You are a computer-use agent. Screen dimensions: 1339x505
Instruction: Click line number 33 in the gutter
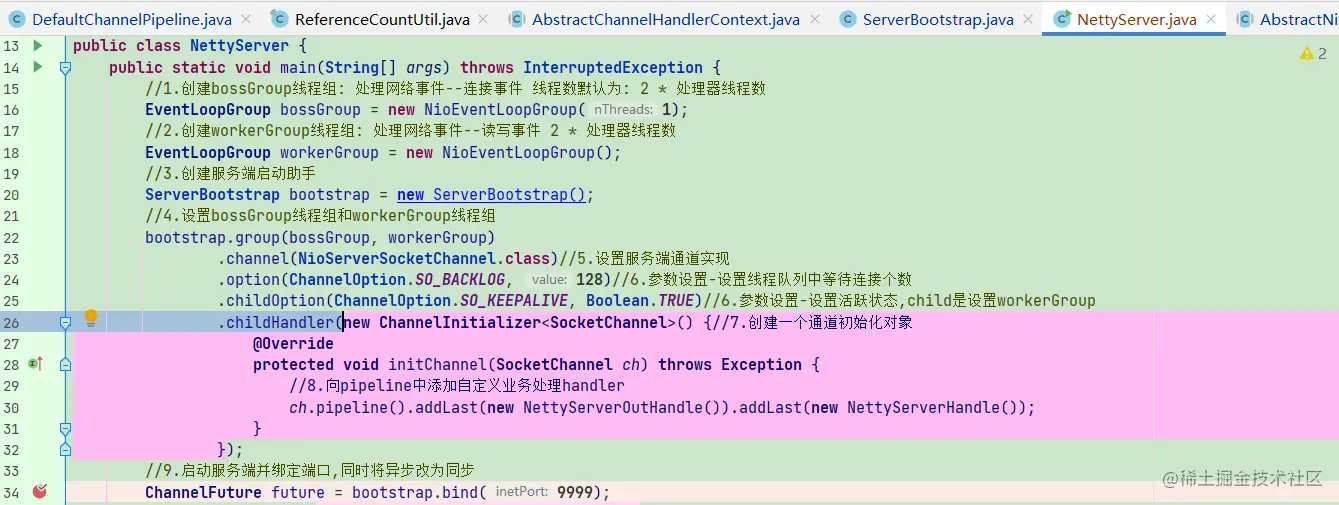tap(11, 470)
